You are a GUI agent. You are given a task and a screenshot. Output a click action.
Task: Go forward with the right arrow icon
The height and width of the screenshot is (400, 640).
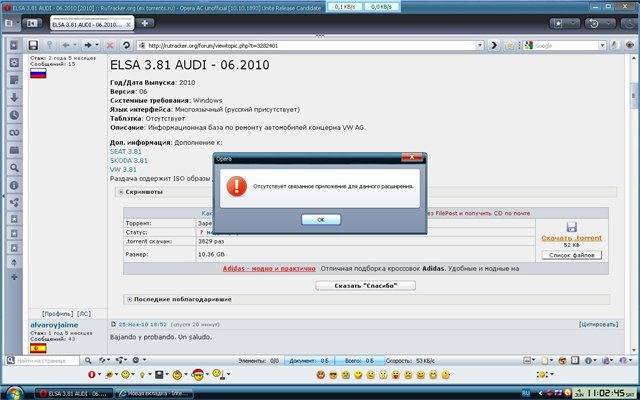tap(88, 45)
